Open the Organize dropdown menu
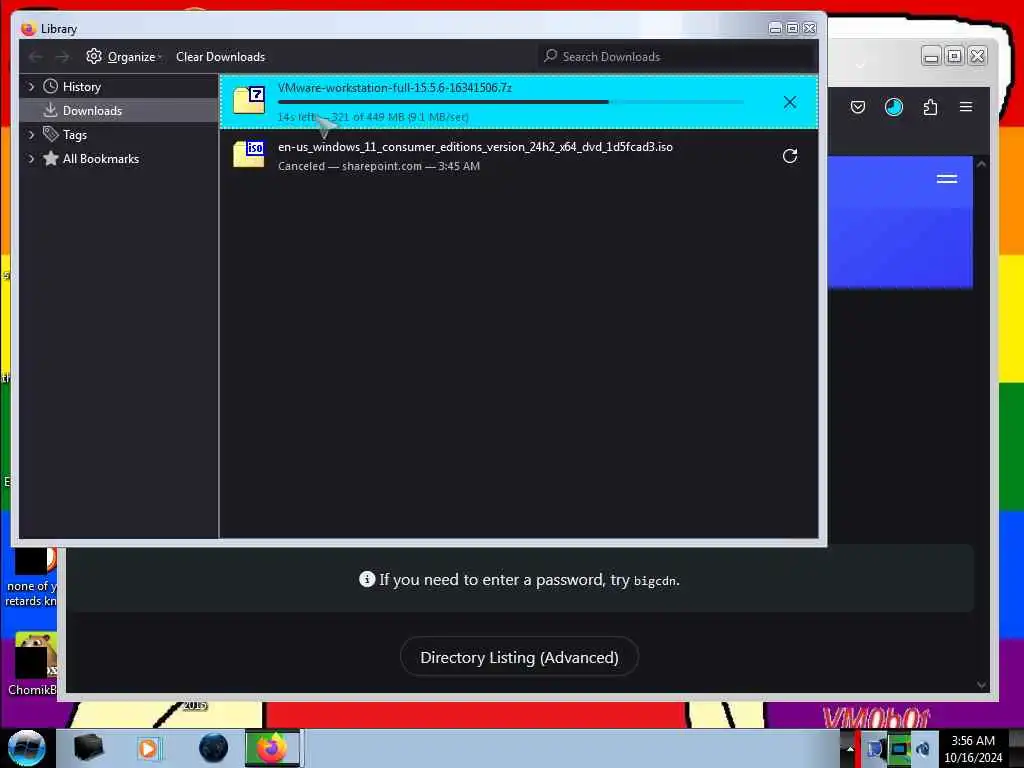 [134, 57]
